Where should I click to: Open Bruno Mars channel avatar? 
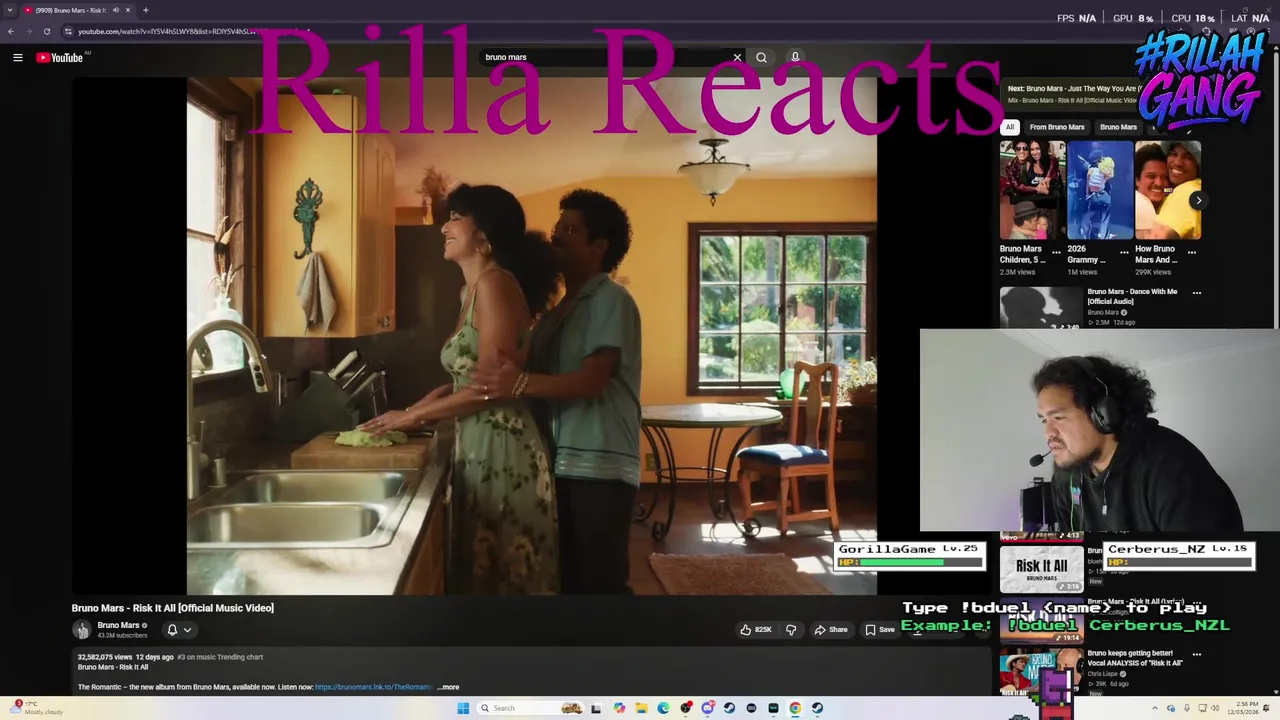tap(81, 629)
